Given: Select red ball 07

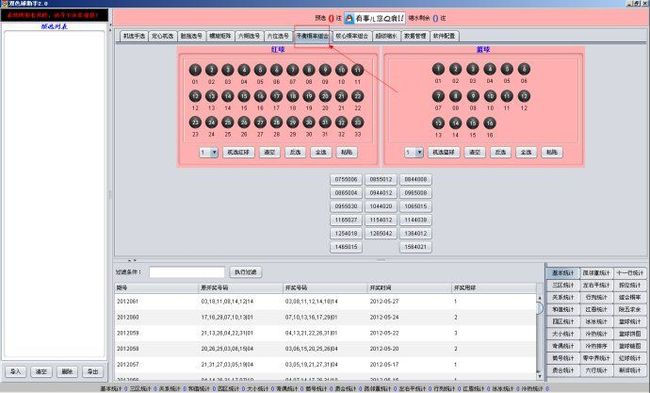Looking at the screenshot, I should tap(293, 70).
